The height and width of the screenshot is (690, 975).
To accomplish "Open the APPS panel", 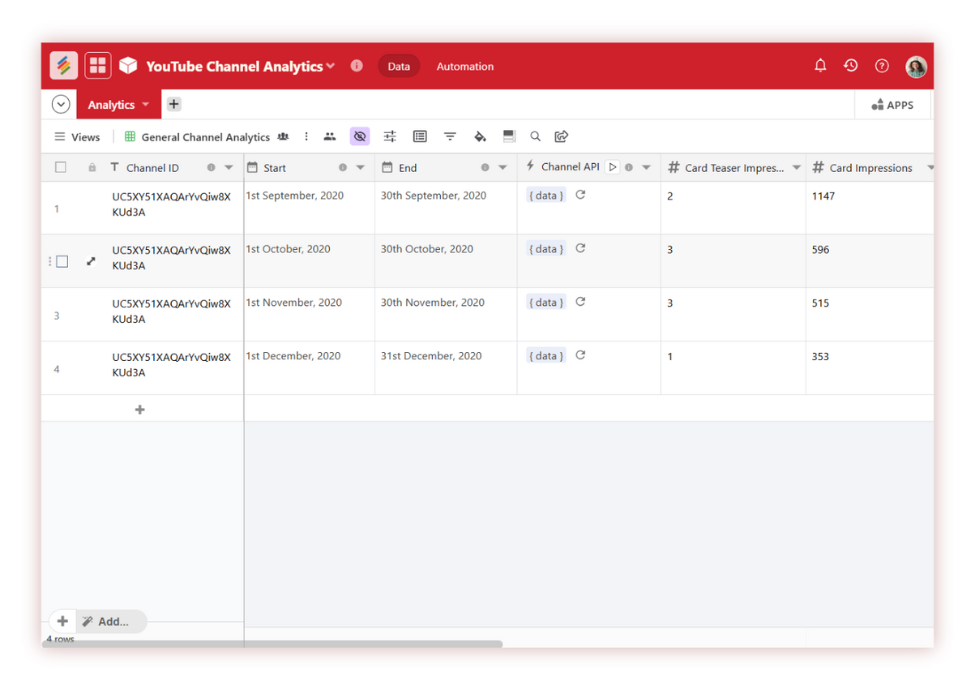I will point(892,104).
